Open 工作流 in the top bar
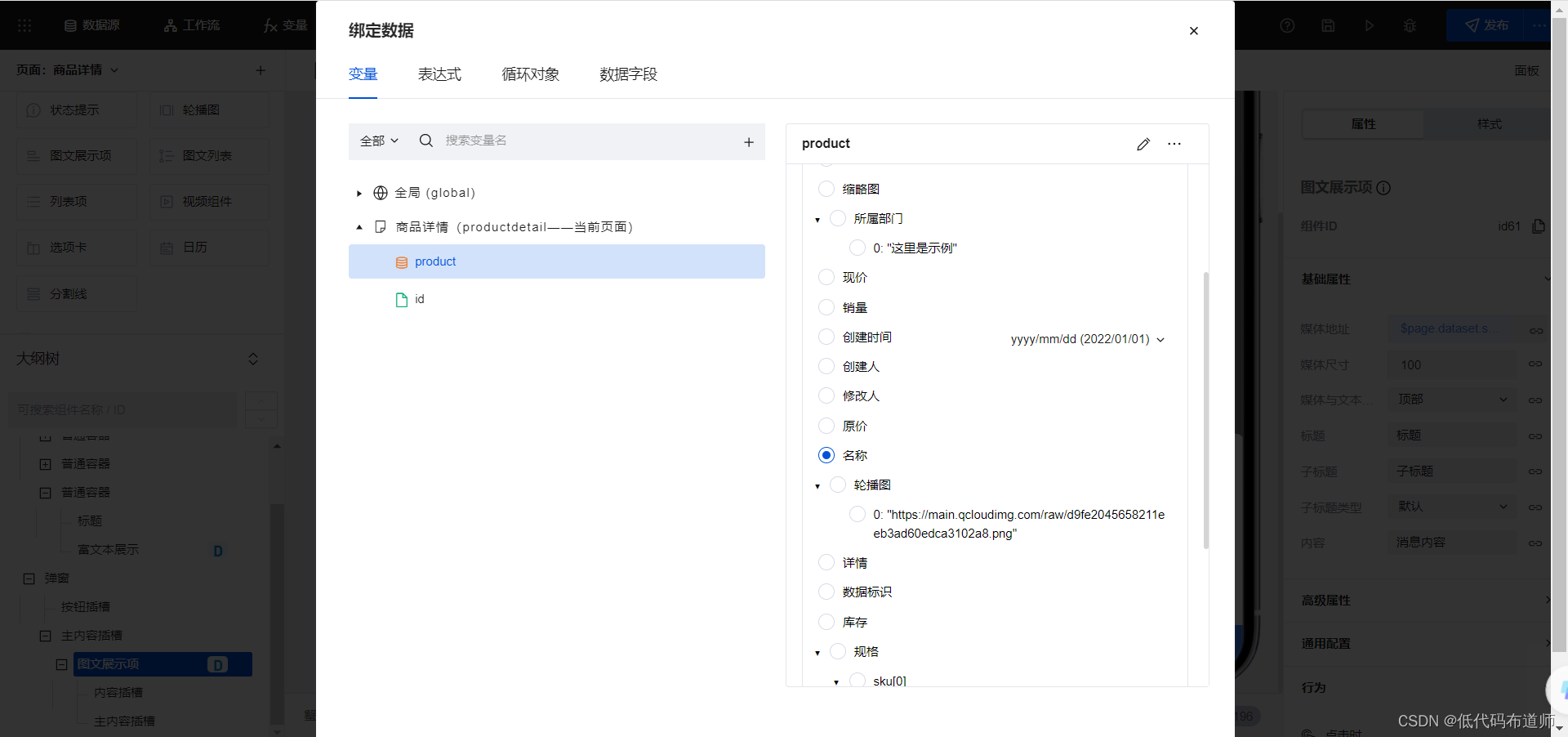The width and height of the screenshot is (1568, 737). coord(192,25)
